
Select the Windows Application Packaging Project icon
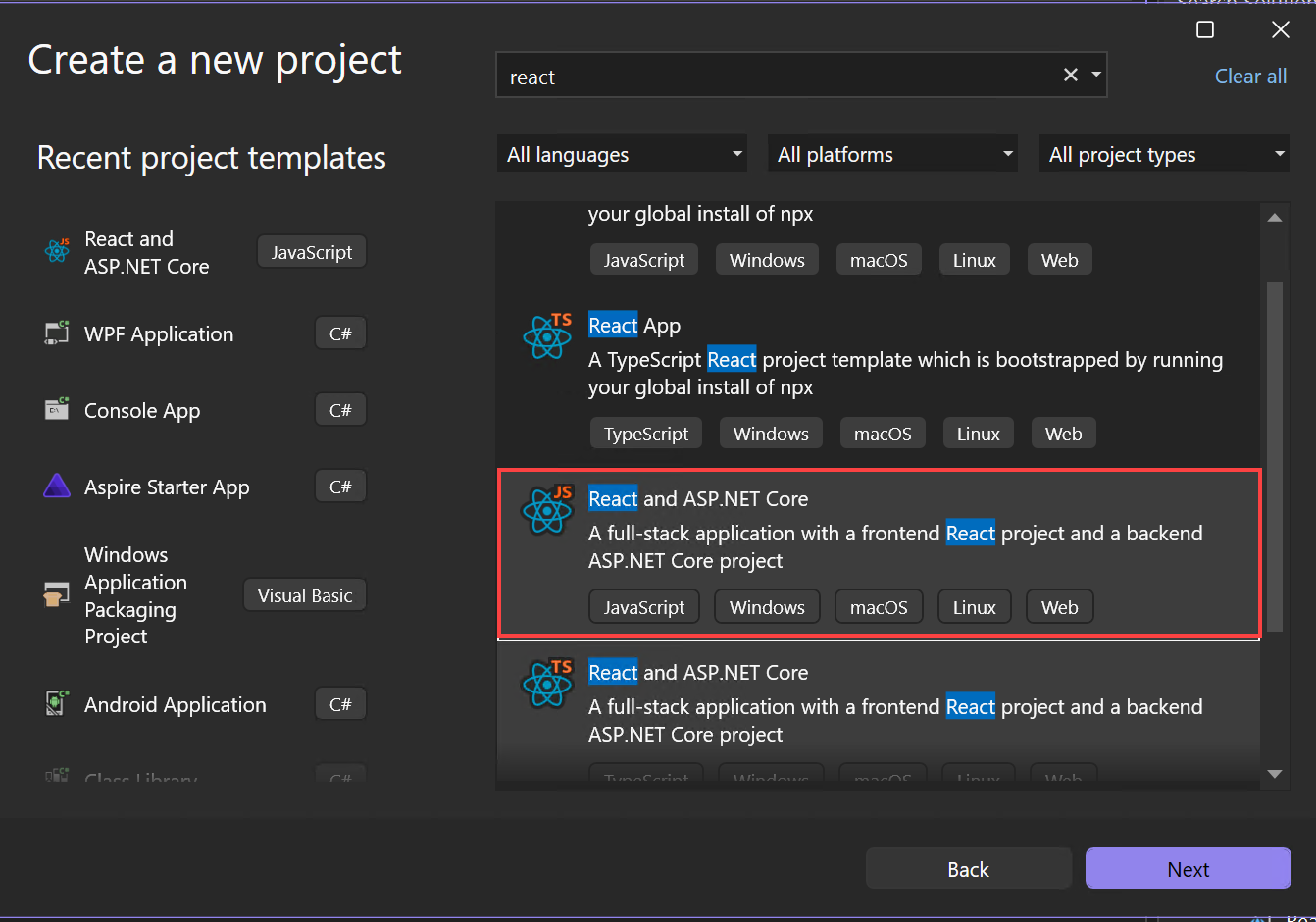(56, 593)
